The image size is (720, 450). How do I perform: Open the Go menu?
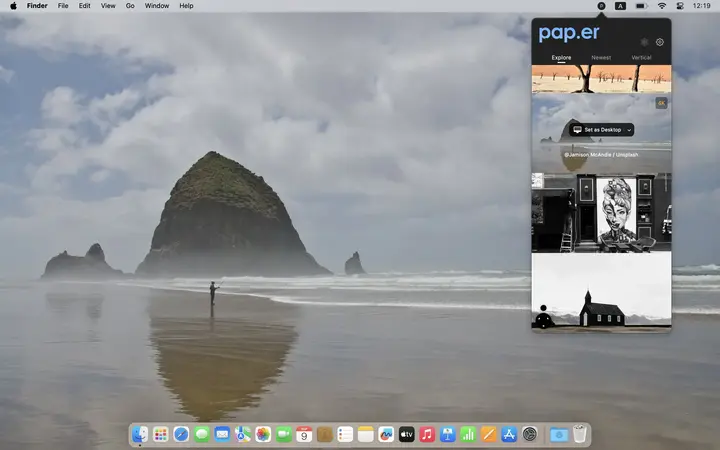[x=130, y=6]
